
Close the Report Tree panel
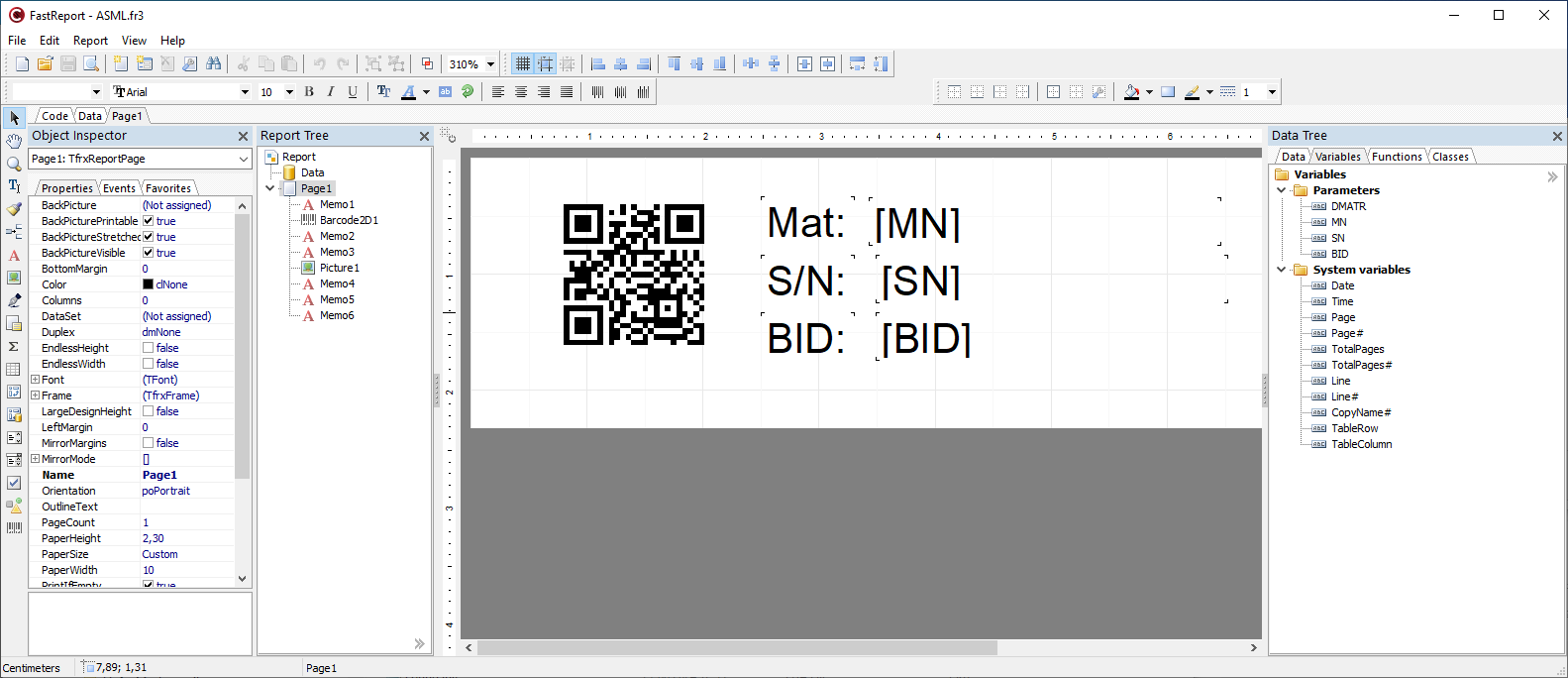pos(424,136)
